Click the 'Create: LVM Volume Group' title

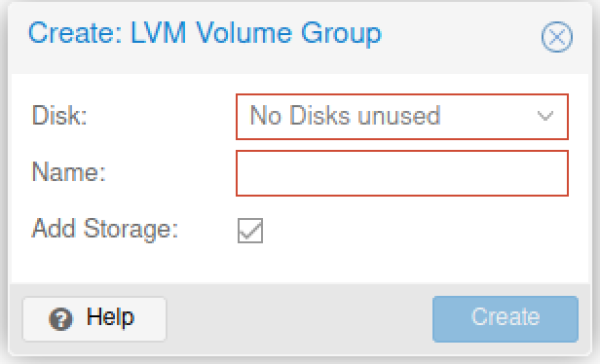(205, 34)
